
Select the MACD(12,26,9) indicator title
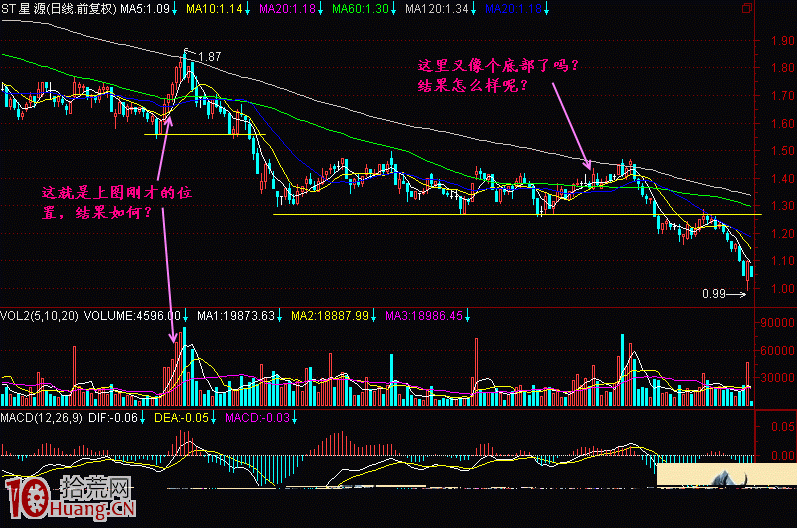click(x=41, y=418)
